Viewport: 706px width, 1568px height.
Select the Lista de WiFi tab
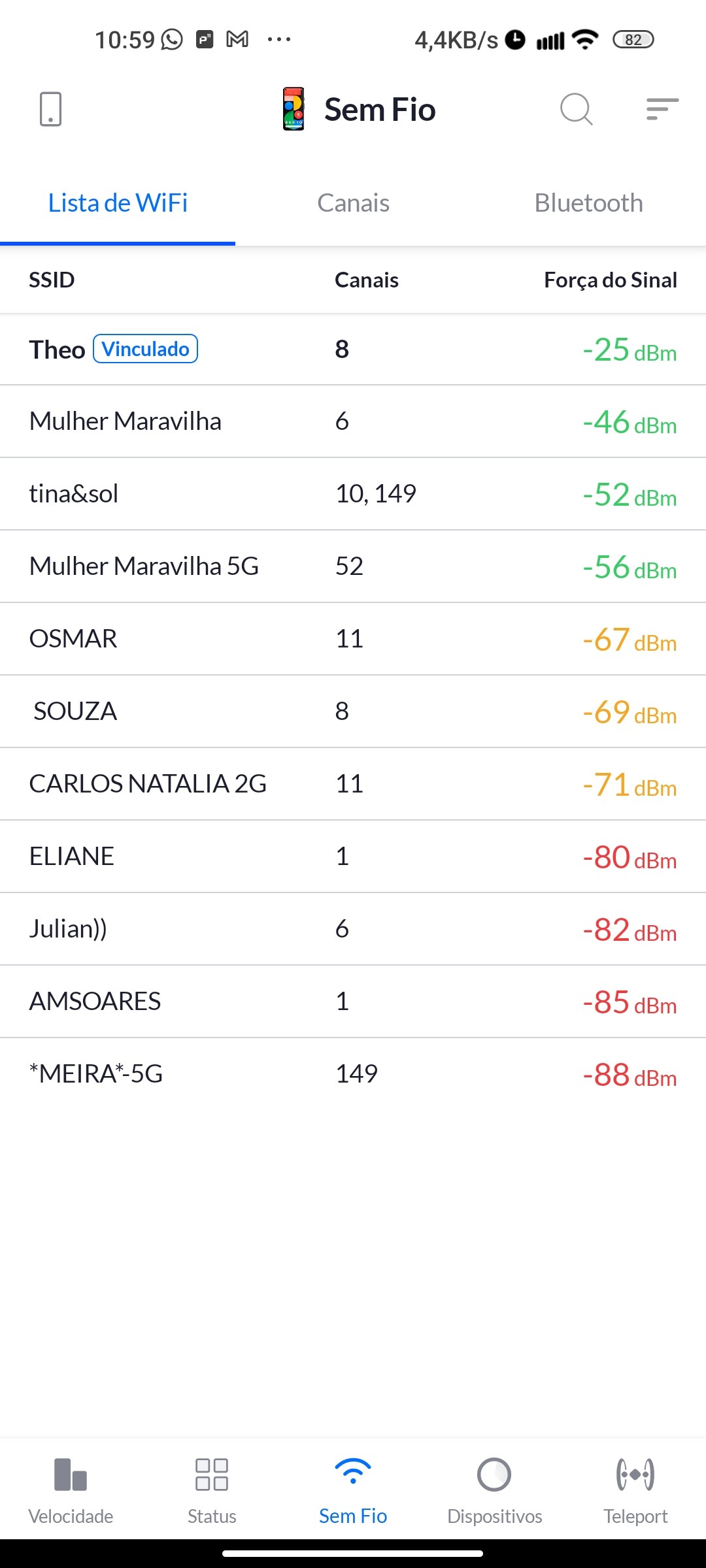click(x=118, y=203)
